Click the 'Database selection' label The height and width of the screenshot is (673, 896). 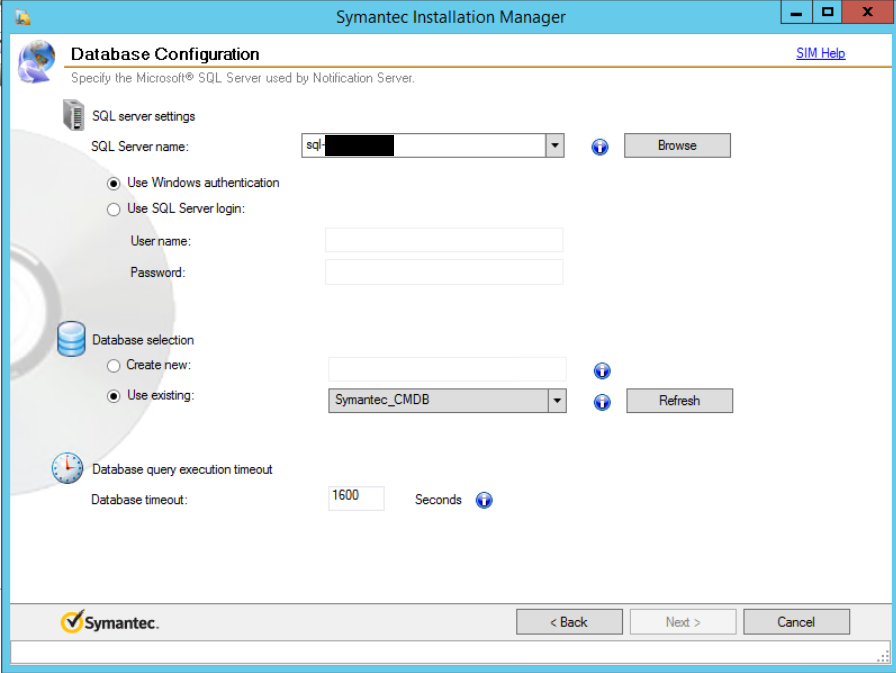pos(143,340)
